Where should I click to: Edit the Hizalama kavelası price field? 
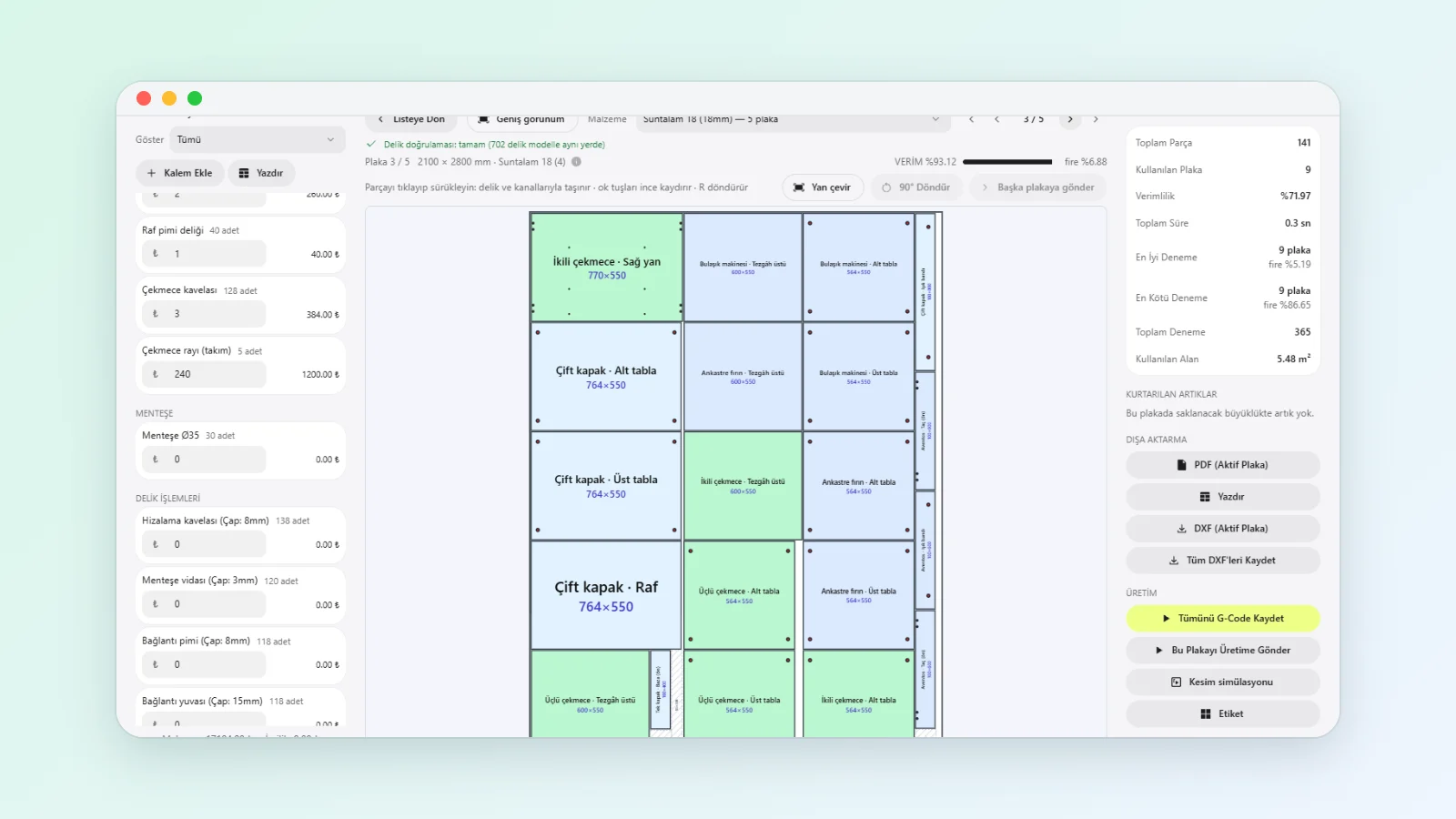[204, 544]
